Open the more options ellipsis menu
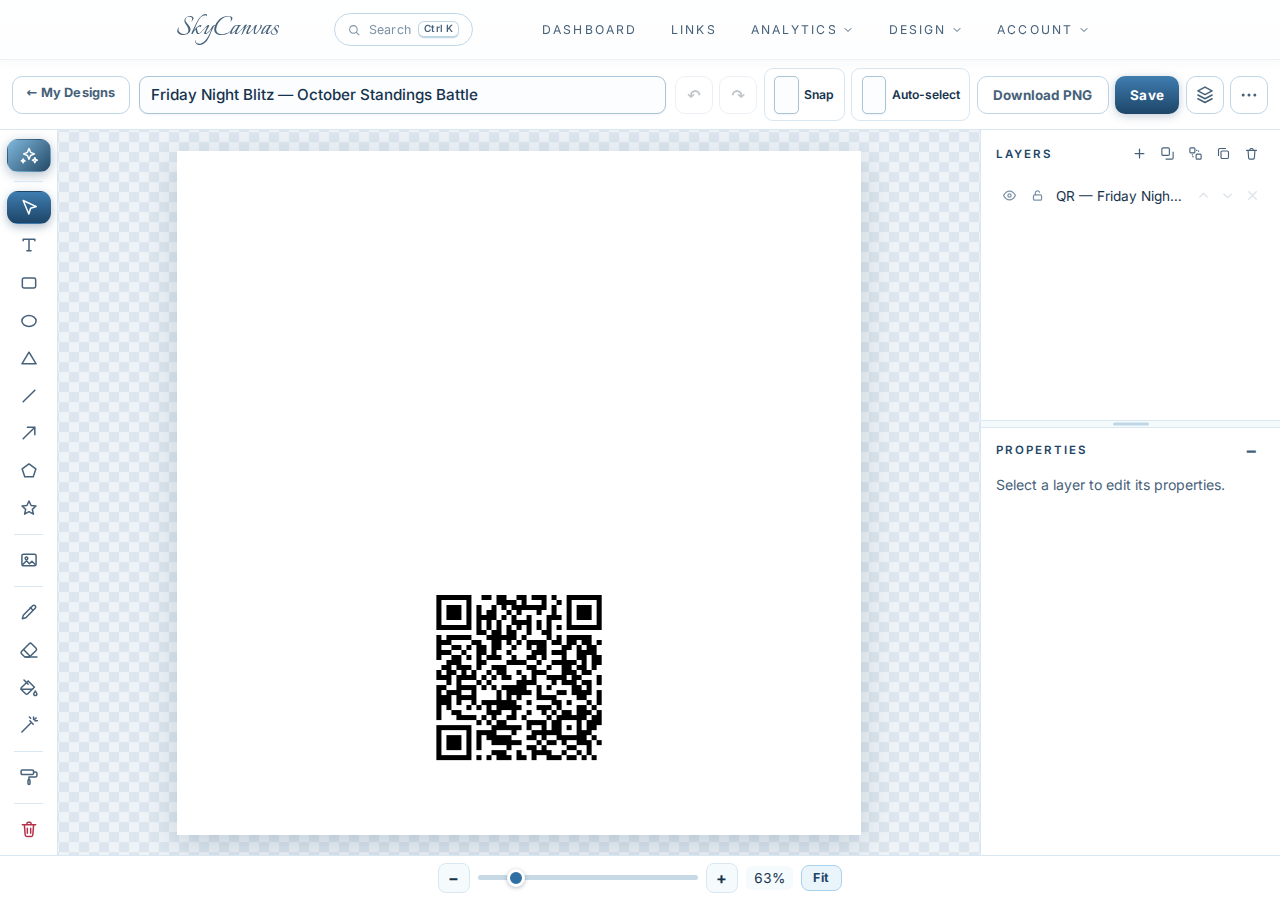This screenshot has height=900, width=1280. pos(1249,95)
